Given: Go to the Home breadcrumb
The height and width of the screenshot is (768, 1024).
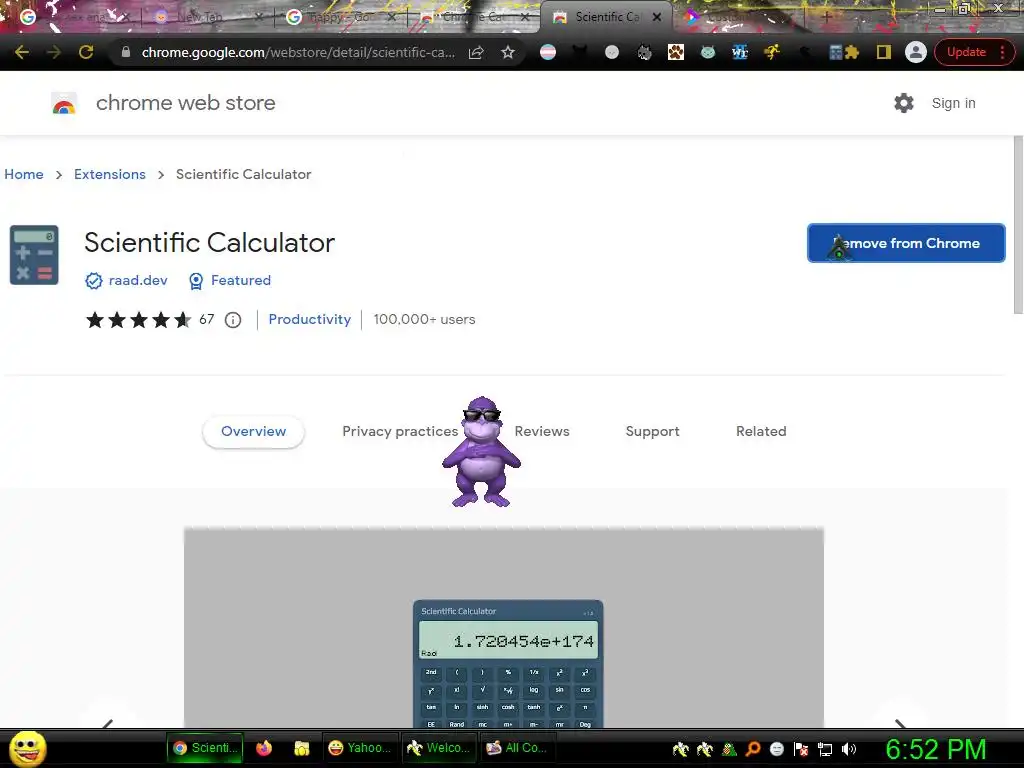Looking at the screenshot, I should 24,174.
